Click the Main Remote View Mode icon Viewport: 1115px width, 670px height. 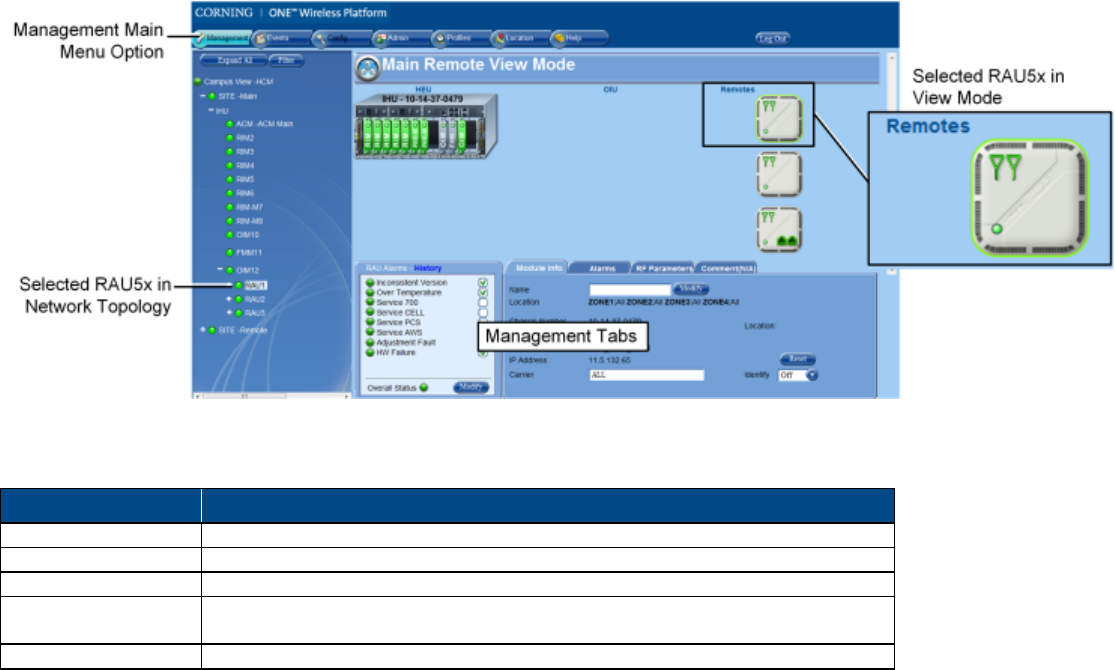[x=367, y=68]
